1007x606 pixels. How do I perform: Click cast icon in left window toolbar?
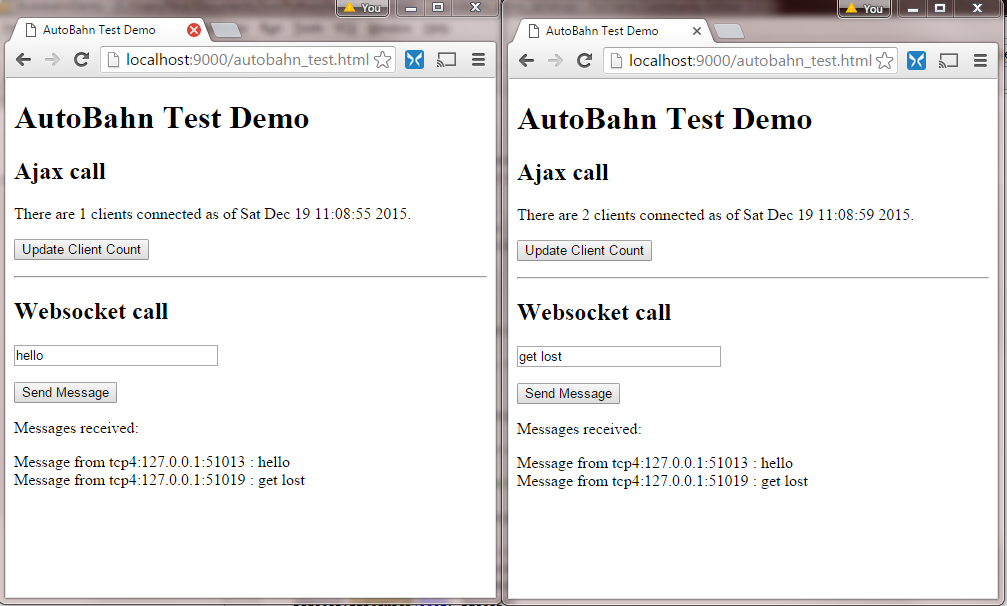[446, 60]
